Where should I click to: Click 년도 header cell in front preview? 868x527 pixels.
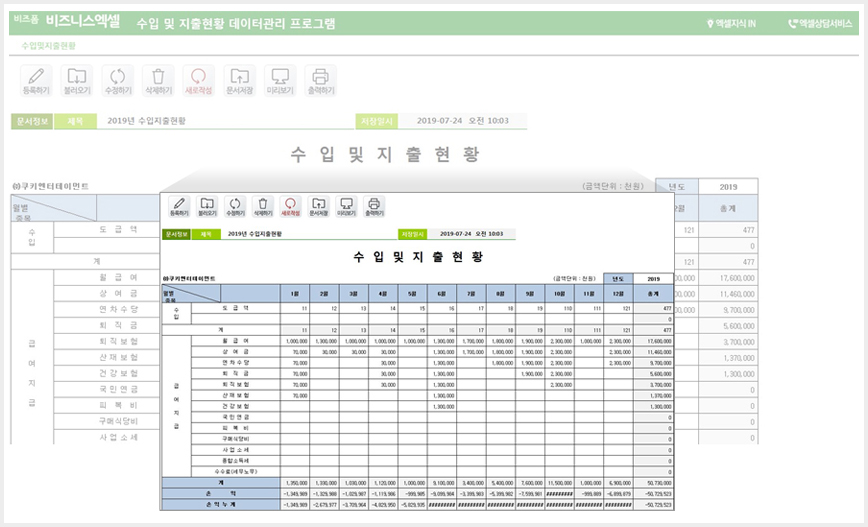point(618,279)
